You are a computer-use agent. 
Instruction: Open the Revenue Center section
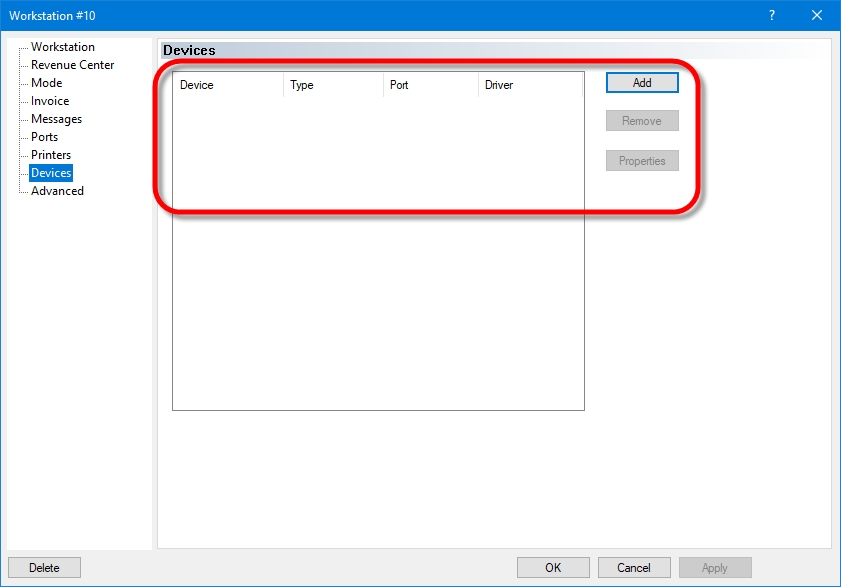[x=72, y=65]
